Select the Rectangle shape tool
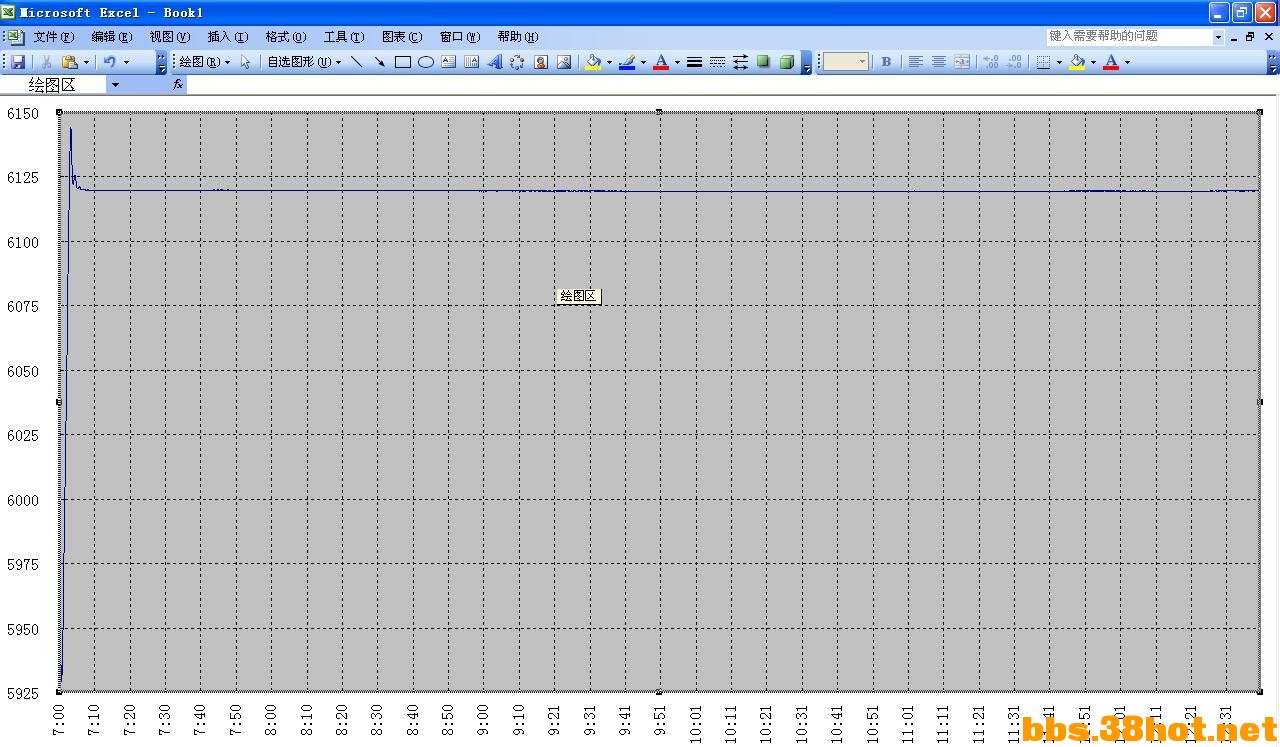Screen dimensions: 1280x747 (x=403, y=62)
